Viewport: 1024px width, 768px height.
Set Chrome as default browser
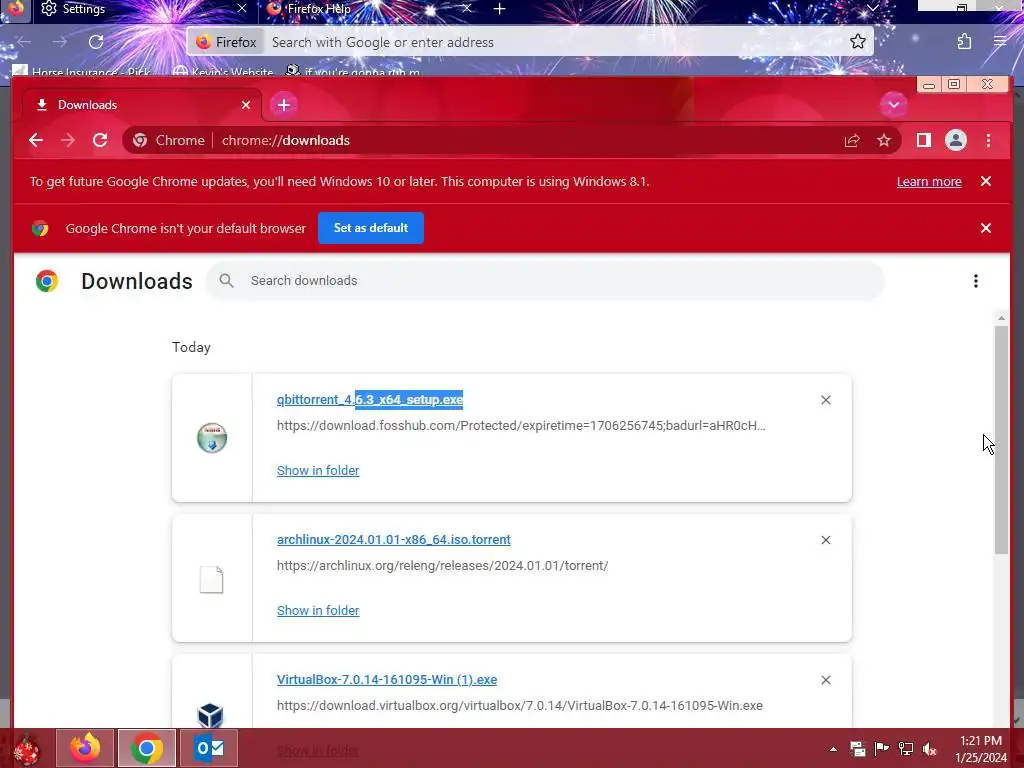[x=371, y=228]
